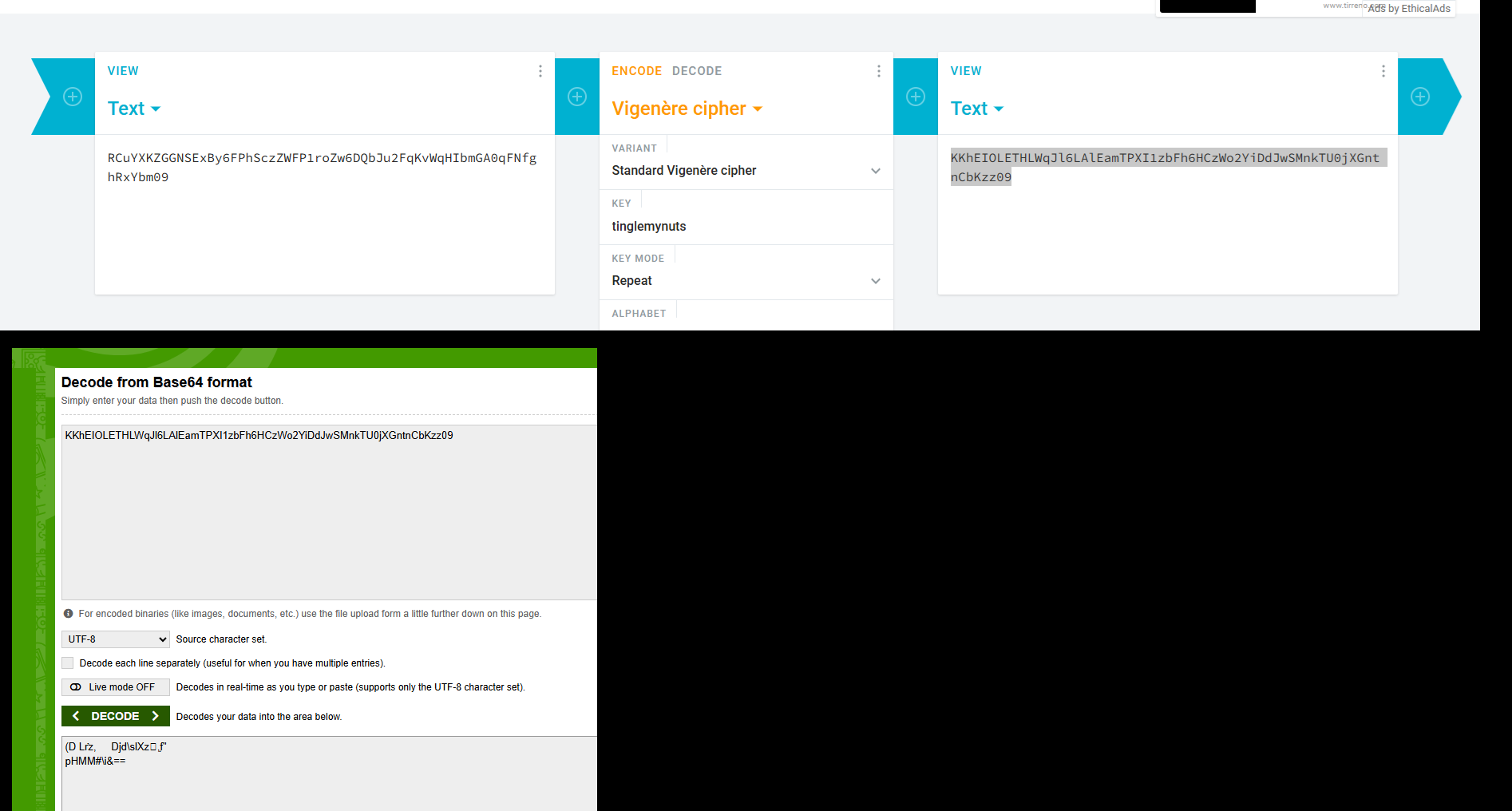Click the VIEW label on the output brick
The image size is (1512, 811).
[966, 71]
